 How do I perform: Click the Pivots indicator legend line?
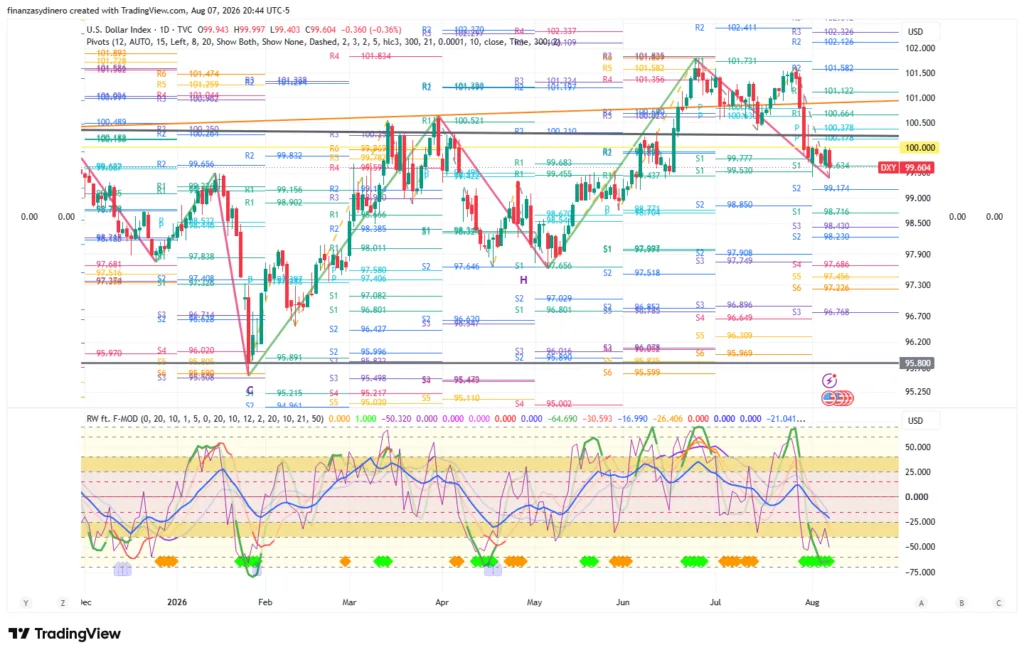point(323,42)
